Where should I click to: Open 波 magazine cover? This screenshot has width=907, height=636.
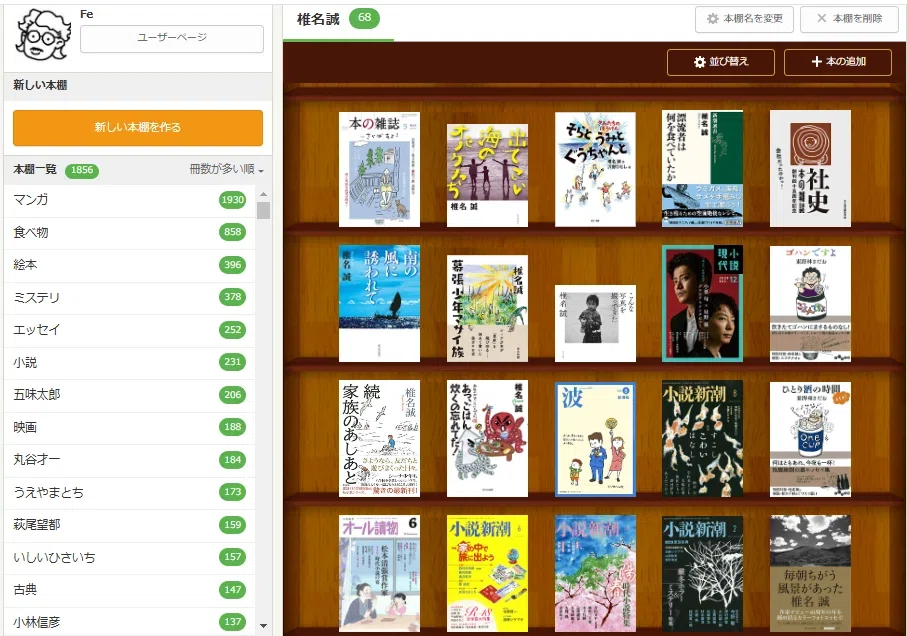(595, 439)
